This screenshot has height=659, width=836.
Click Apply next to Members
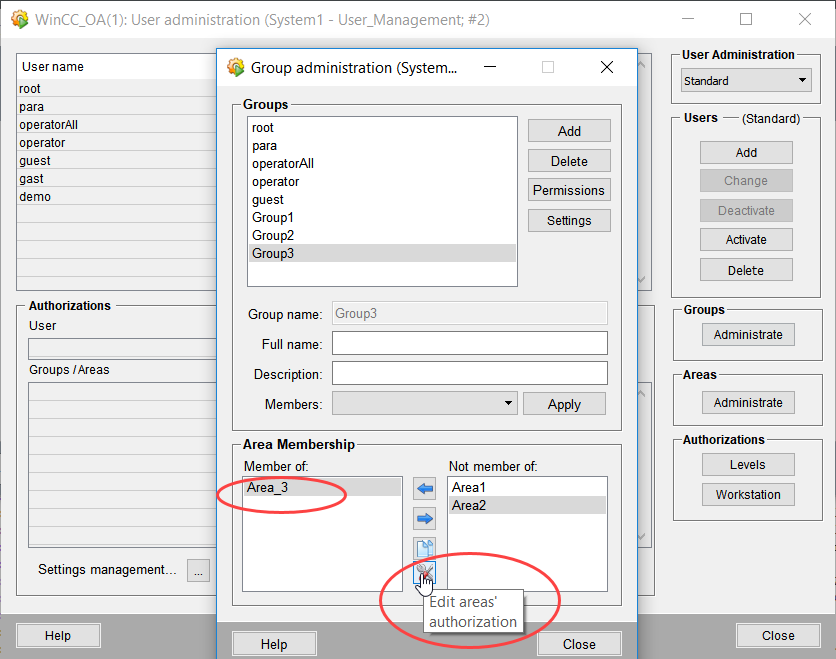pos(564,404)
